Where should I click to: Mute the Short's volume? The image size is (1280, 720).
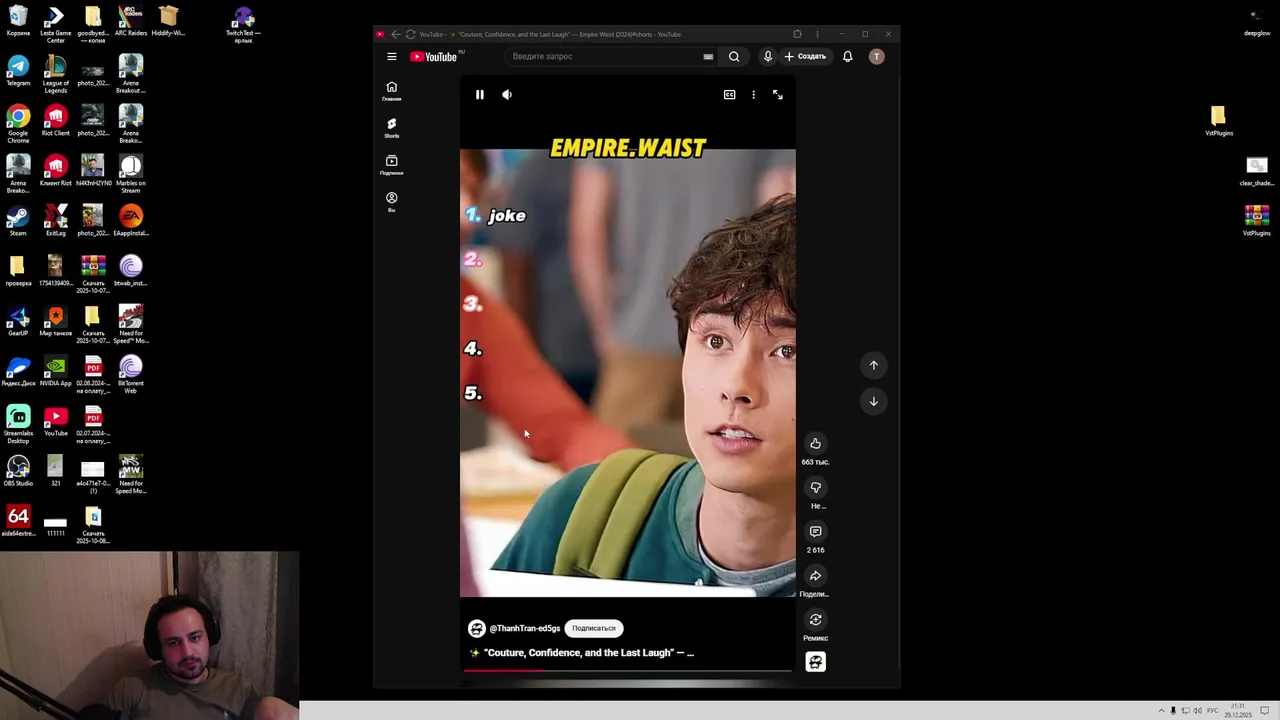pyautogui.click(x=507, y=95)
